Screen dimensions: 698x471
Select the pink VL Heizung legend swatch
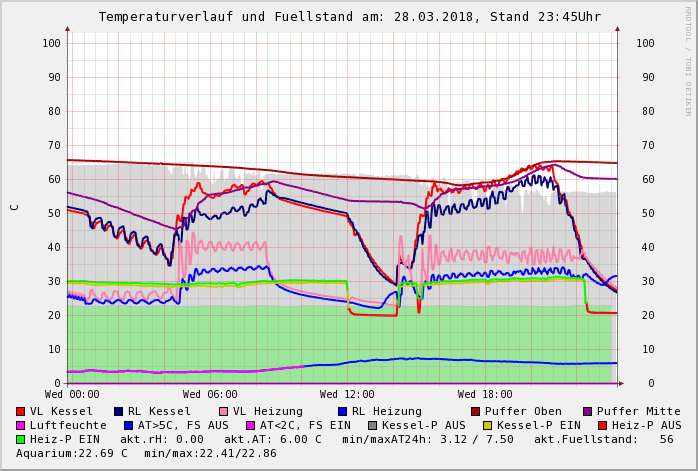[x=224, y=411]
